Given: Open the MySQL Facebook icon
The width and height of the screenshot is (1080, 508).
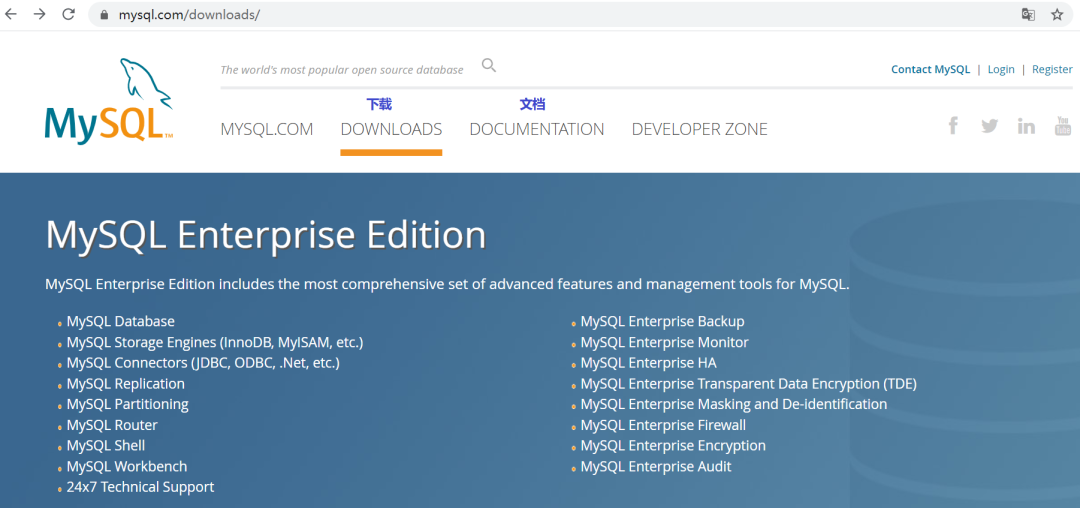Looking at the screenshot, I should 953,126.
